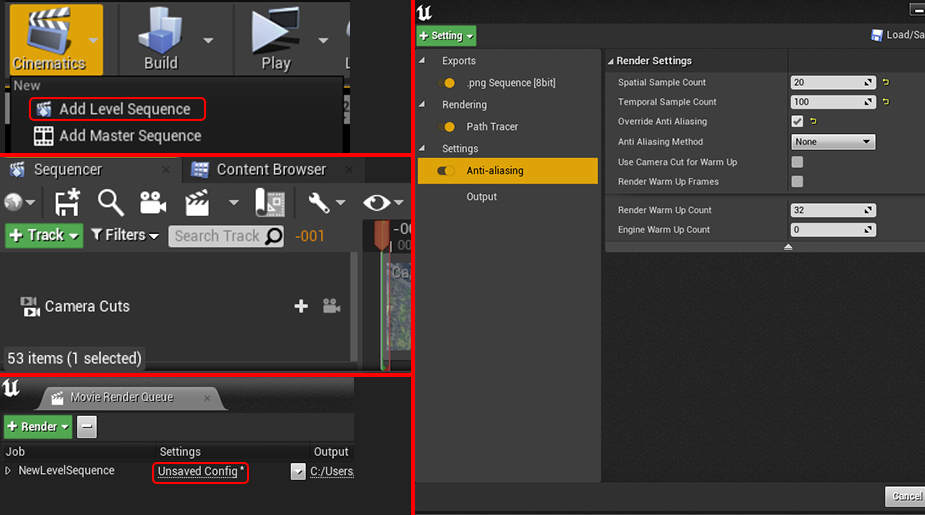The height and width of the screenshot is (515, 925).
Task: Click the Play toolbar button
Action: click(x=275, y=39)
